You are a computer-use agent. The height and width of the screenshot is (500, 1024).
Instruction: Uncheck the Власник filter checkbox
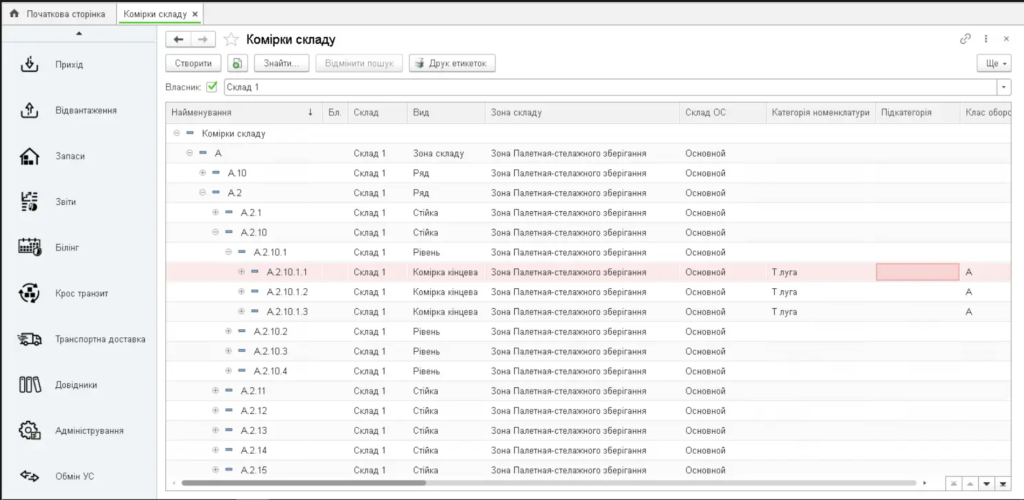pyautogui.click(x=212, y=87)
